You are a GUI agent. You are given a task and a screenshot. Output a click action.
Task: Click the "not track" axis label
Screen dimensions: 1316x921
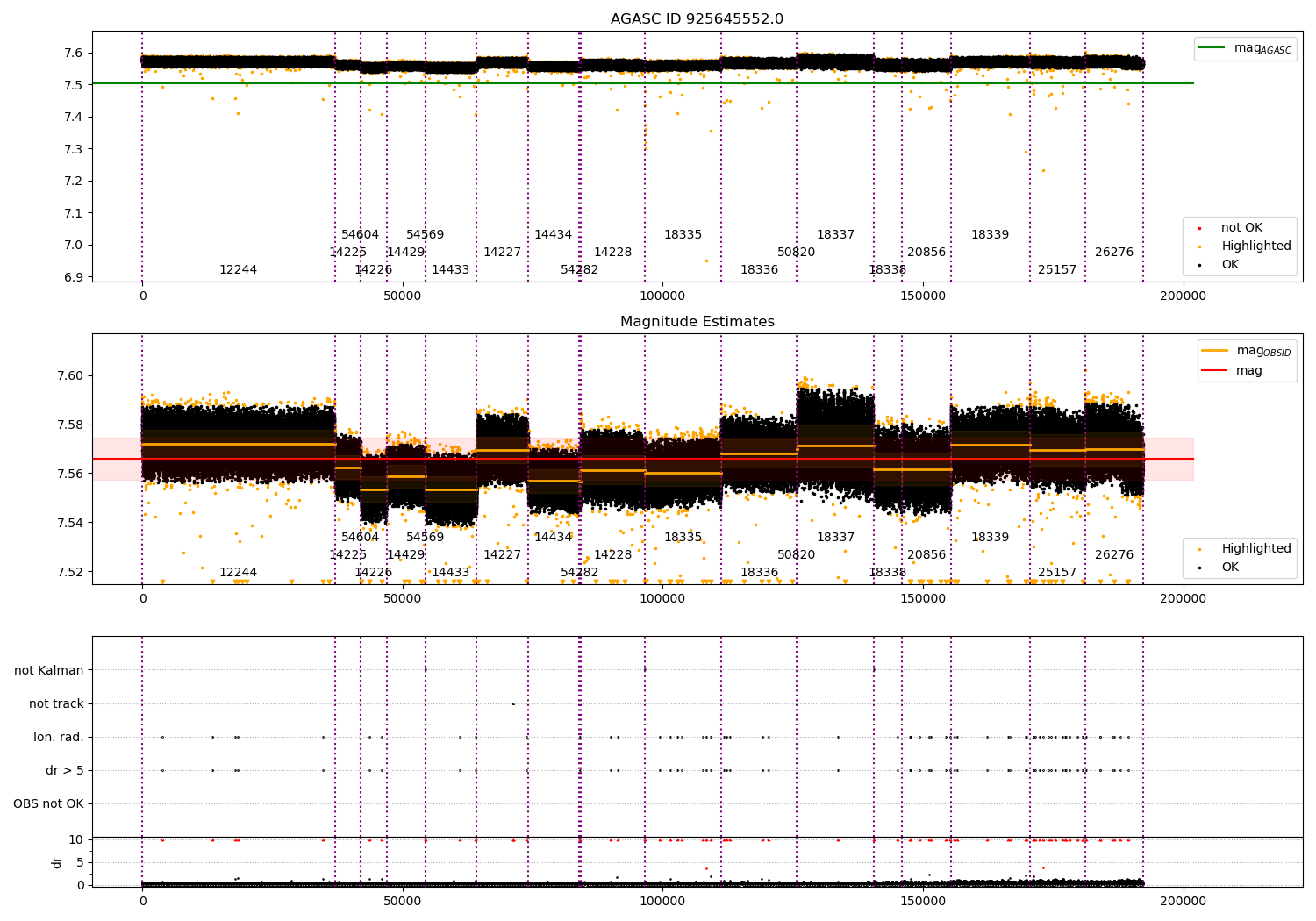[56, 703]
